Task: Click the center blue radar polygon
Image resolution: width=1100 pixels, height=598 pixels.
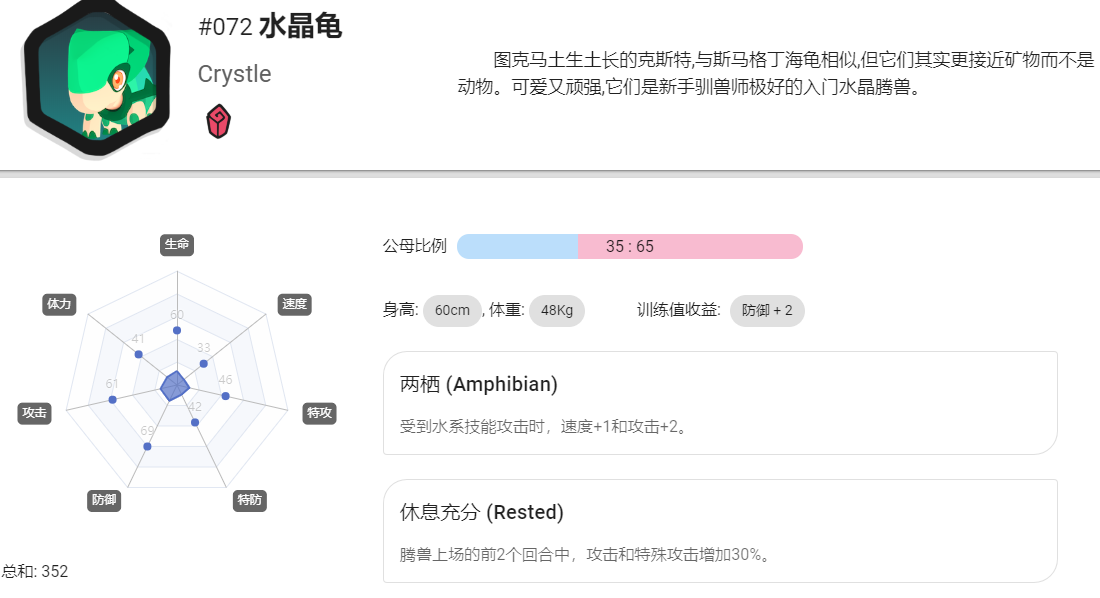Action: [175, 386]
